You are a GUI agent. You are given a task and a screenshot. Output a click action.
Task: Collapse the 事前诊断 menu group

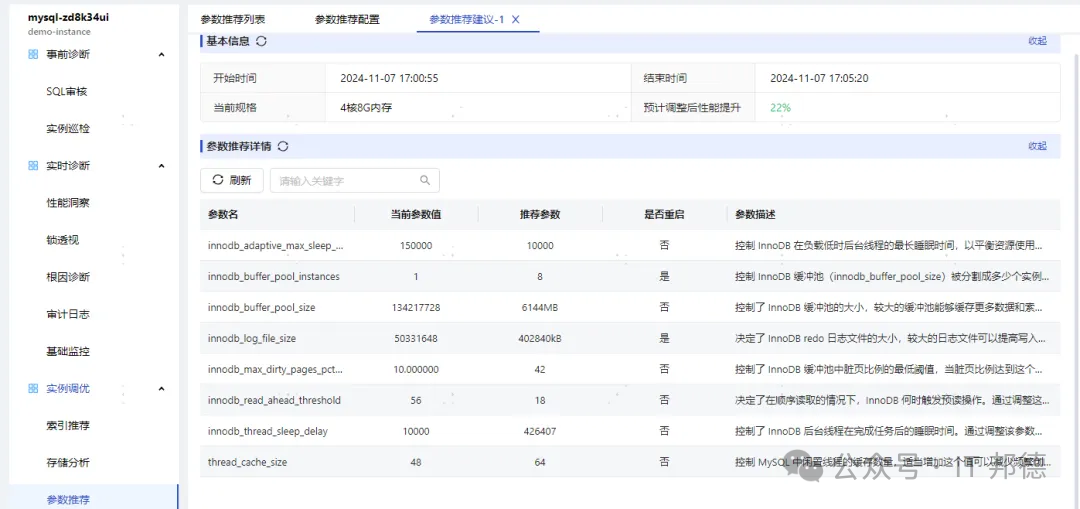coord(161,54)
